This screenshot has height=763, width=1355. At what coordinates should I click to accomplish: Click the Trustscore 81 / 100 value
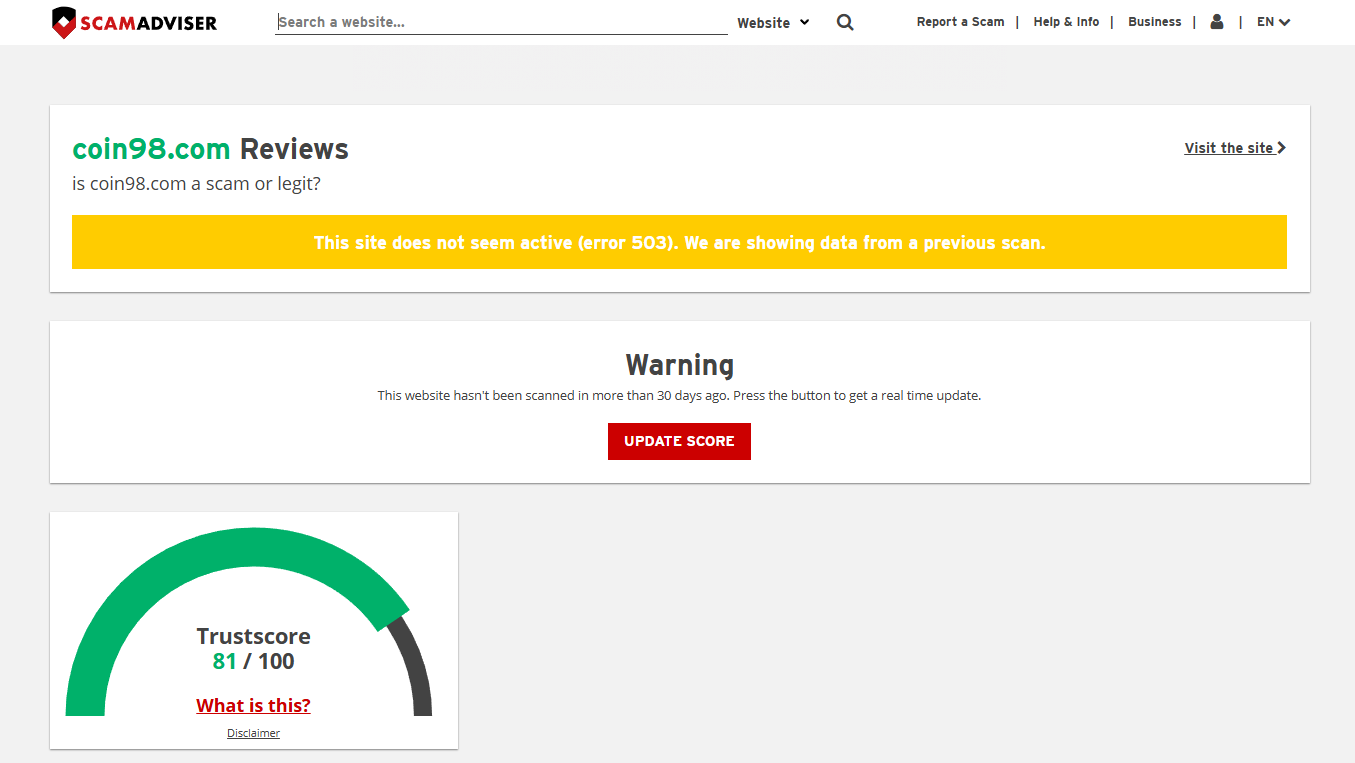tap(253, 661)
